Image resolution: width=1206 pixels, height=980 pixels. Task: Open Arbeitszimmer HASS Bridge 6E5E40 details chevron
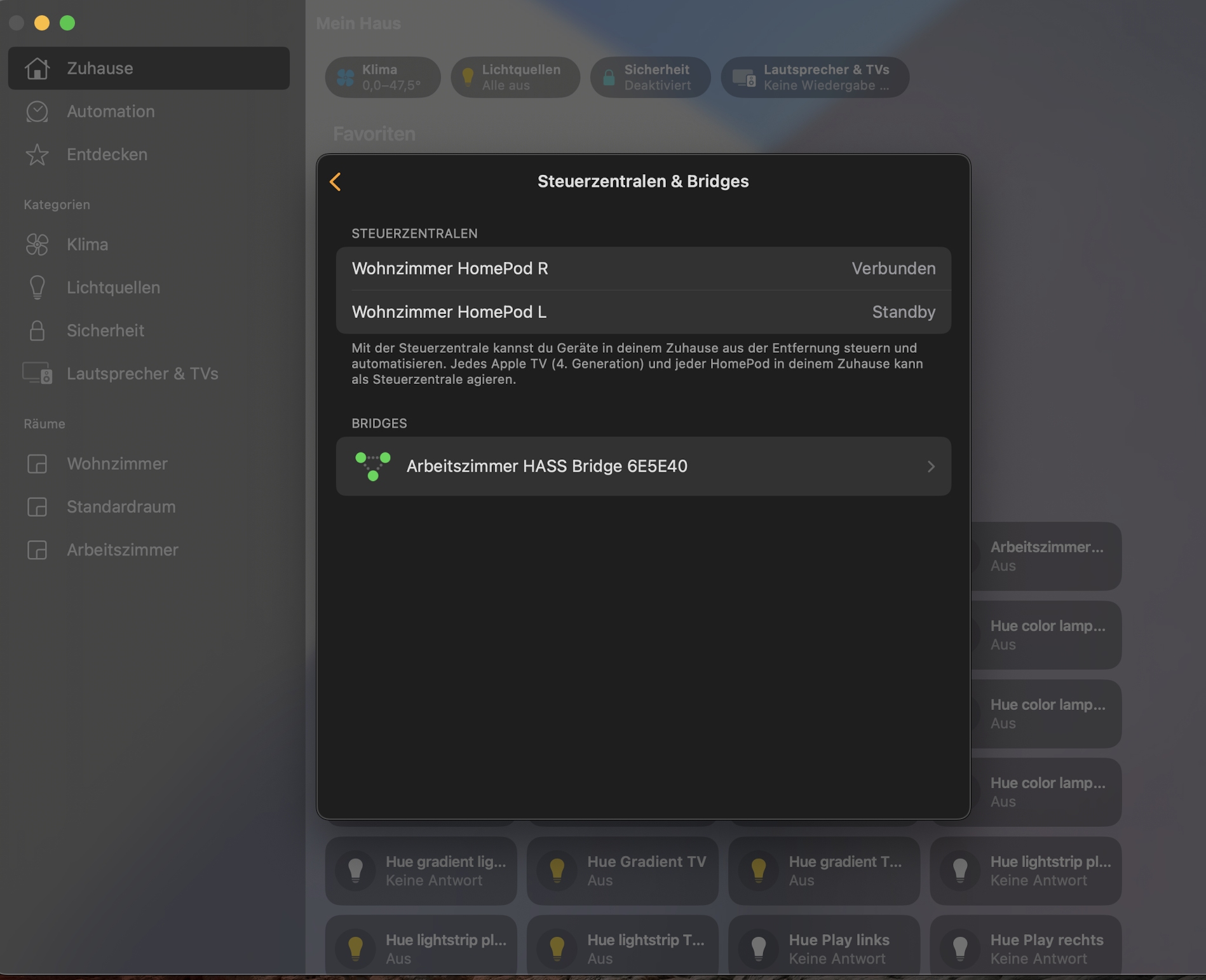[x=931, y=466]
